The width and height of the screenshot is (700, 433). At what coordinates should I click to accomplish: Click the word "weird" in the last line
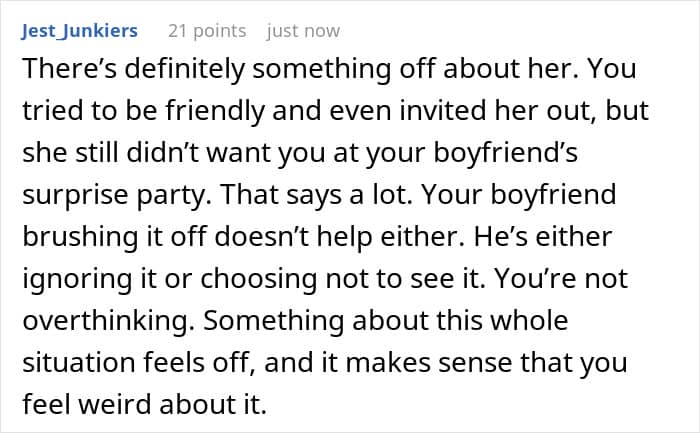(118, 405)
